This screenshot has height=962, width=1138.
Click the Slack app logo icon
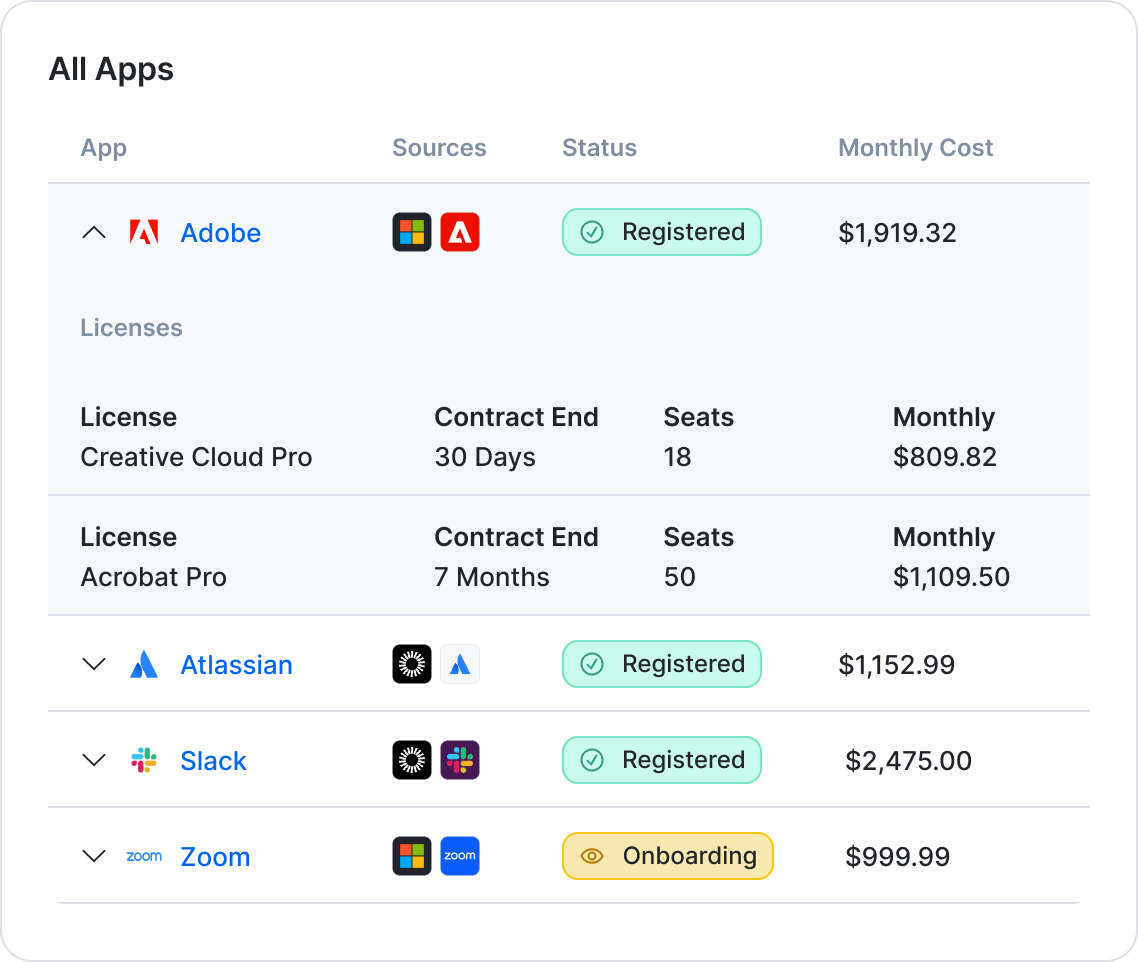tap(144, 760)
